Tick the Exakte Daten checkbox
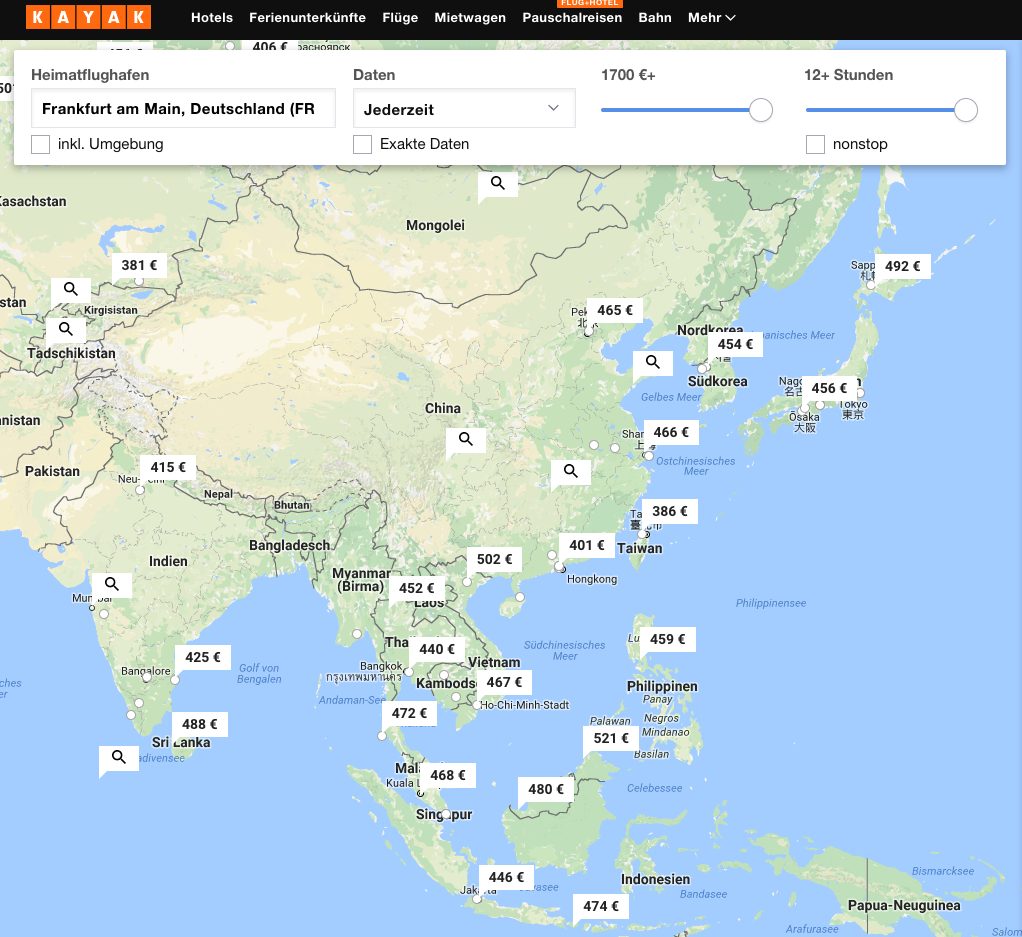This screenshot has height=937, width=1022. pos(363,145)
